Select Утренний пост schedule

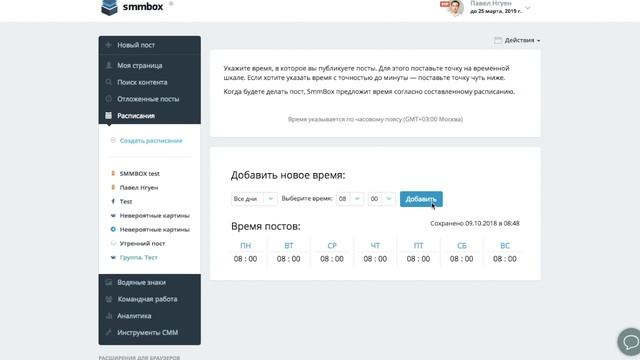coord(142,243)
